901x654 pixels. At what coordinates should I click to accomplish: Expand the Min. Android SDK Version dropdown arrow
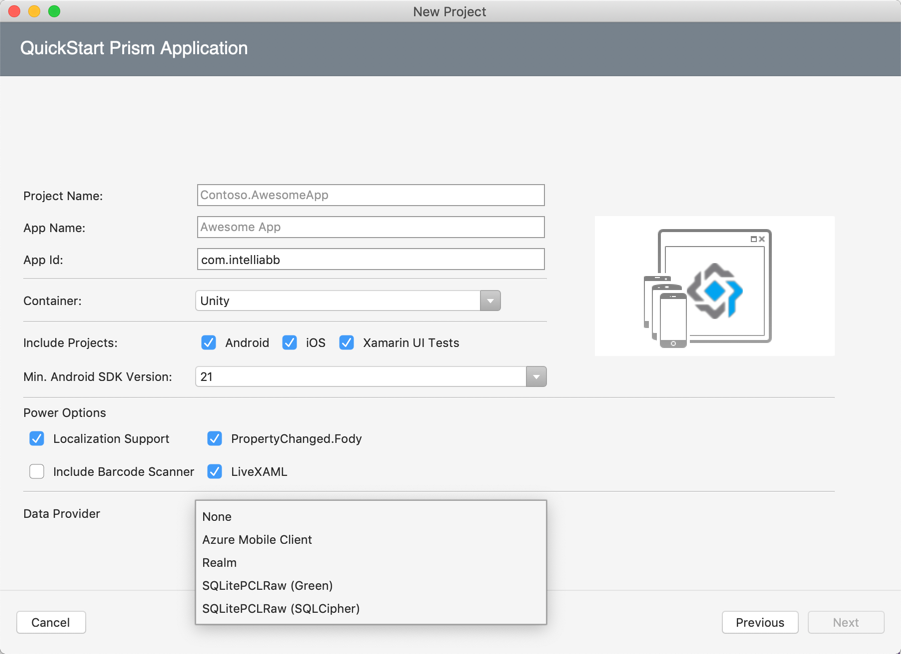pos(536,377)
